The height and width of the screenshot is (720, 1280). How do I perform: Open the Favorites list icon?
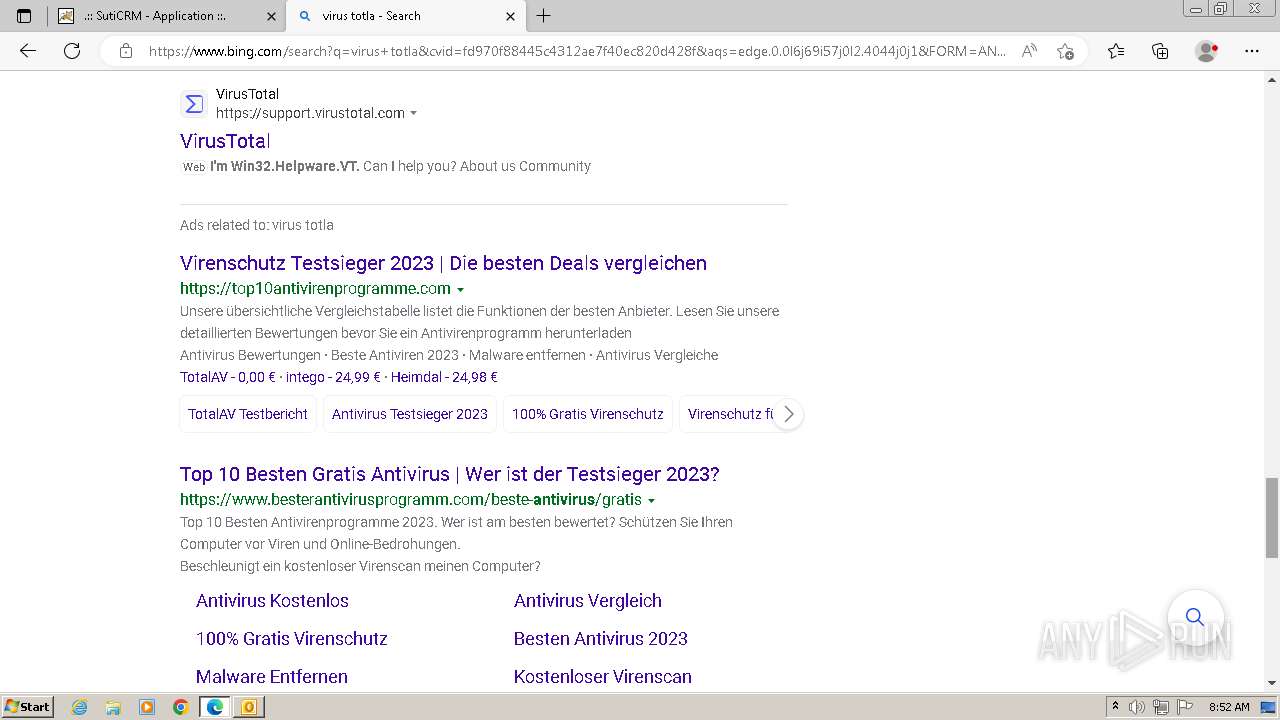point(1116,51)
